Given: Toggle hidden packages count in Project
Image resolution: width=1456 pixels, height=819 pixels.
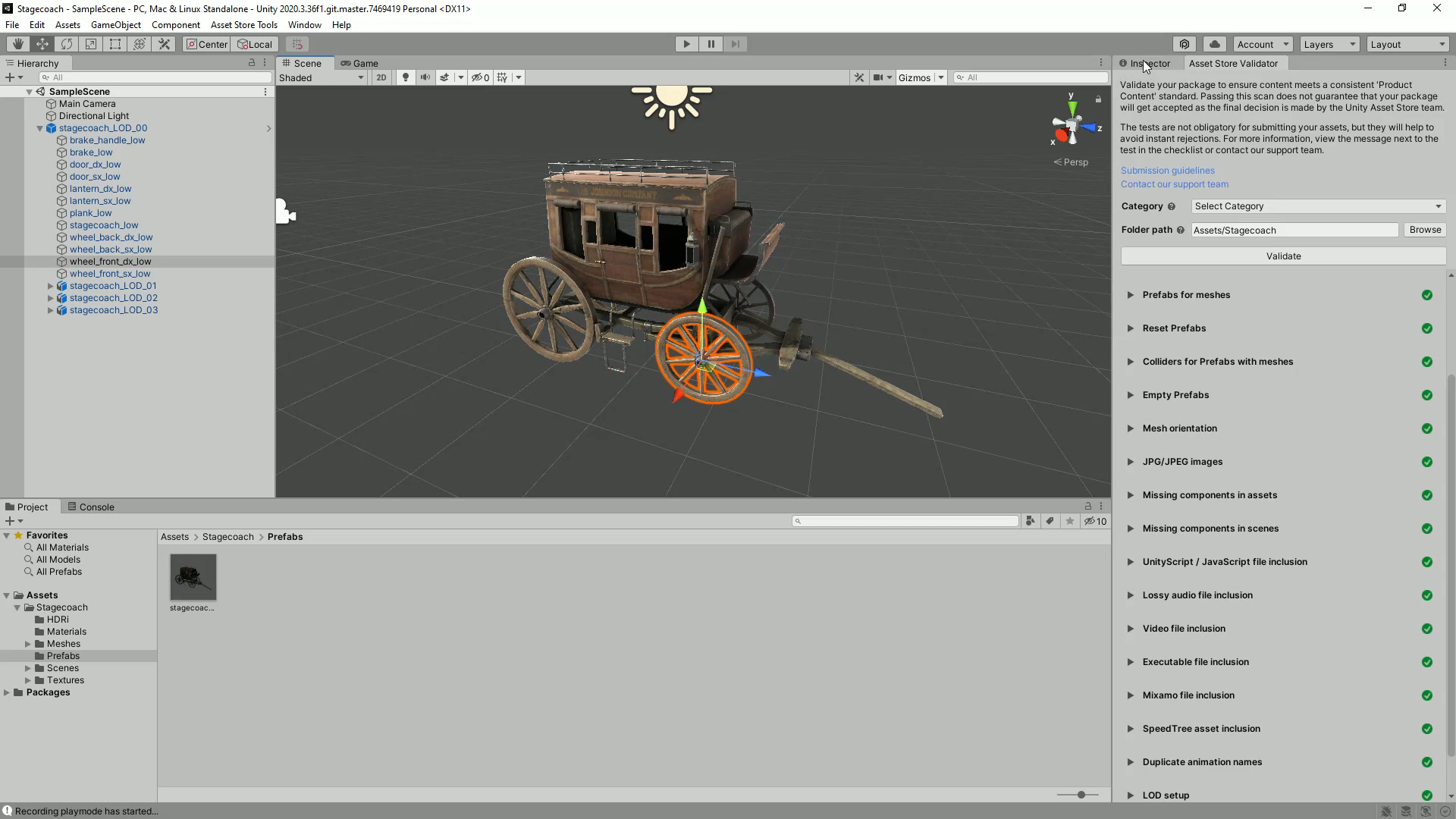Looking at the screenshot, I should [x=1095, y=521].
